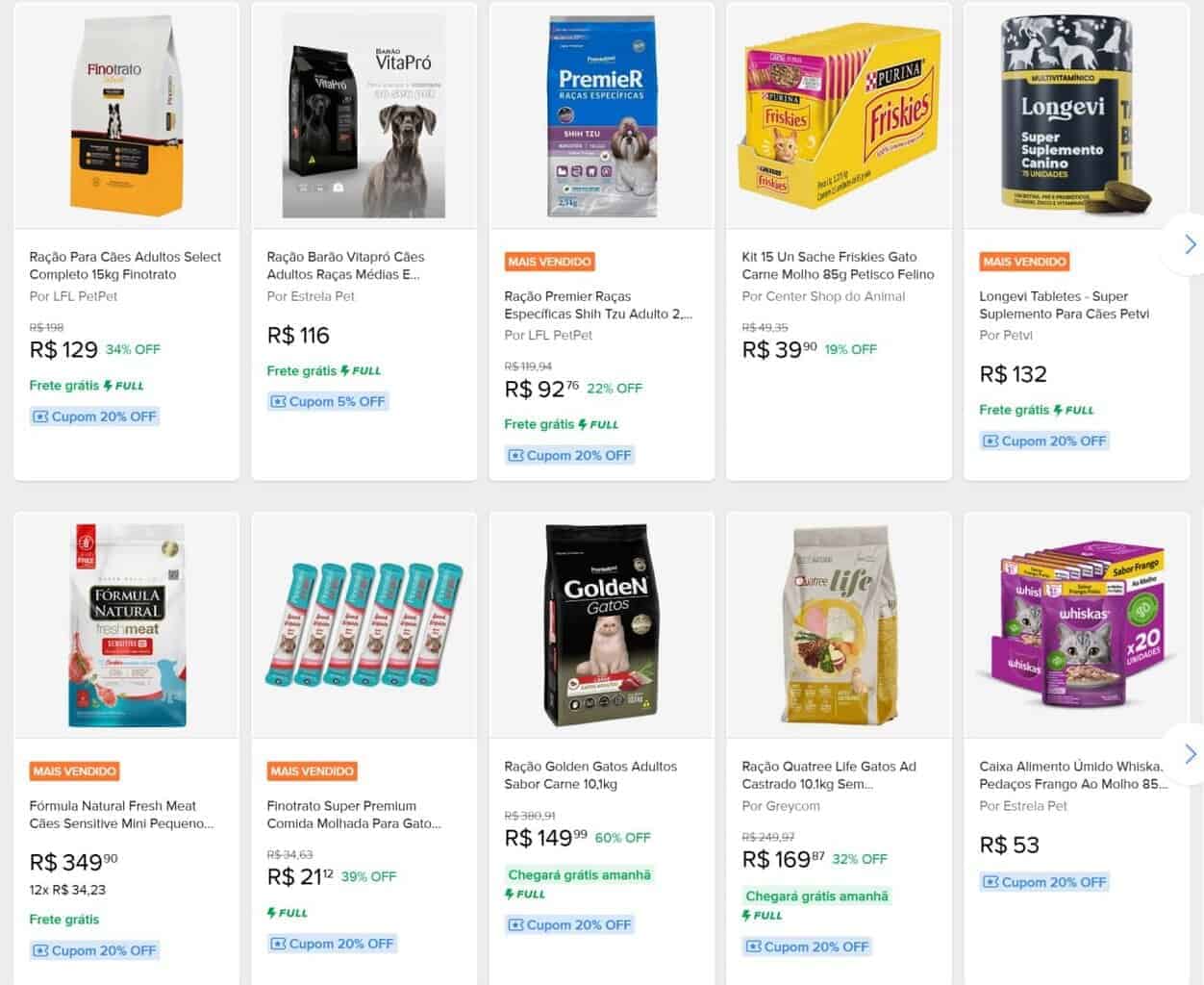The height and width of the screenshot is (985, 1204).
Task: Open Premier Raças Específicas Shih Tzu image
Action: pos(601,116)
